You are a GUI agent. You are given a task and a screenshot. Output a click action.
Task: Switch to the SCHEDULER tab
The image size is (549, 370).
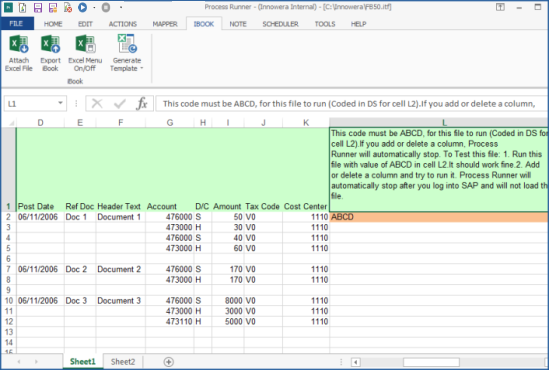click(x=280, y=24)
